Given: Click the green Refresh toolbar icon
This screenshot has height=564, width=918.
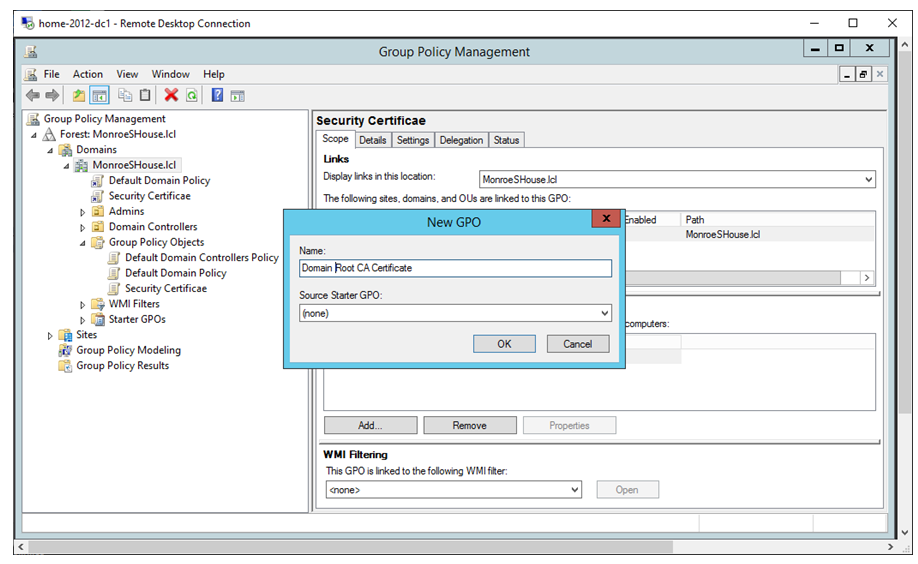Looking at the screenshot, I should click(191, 95).
